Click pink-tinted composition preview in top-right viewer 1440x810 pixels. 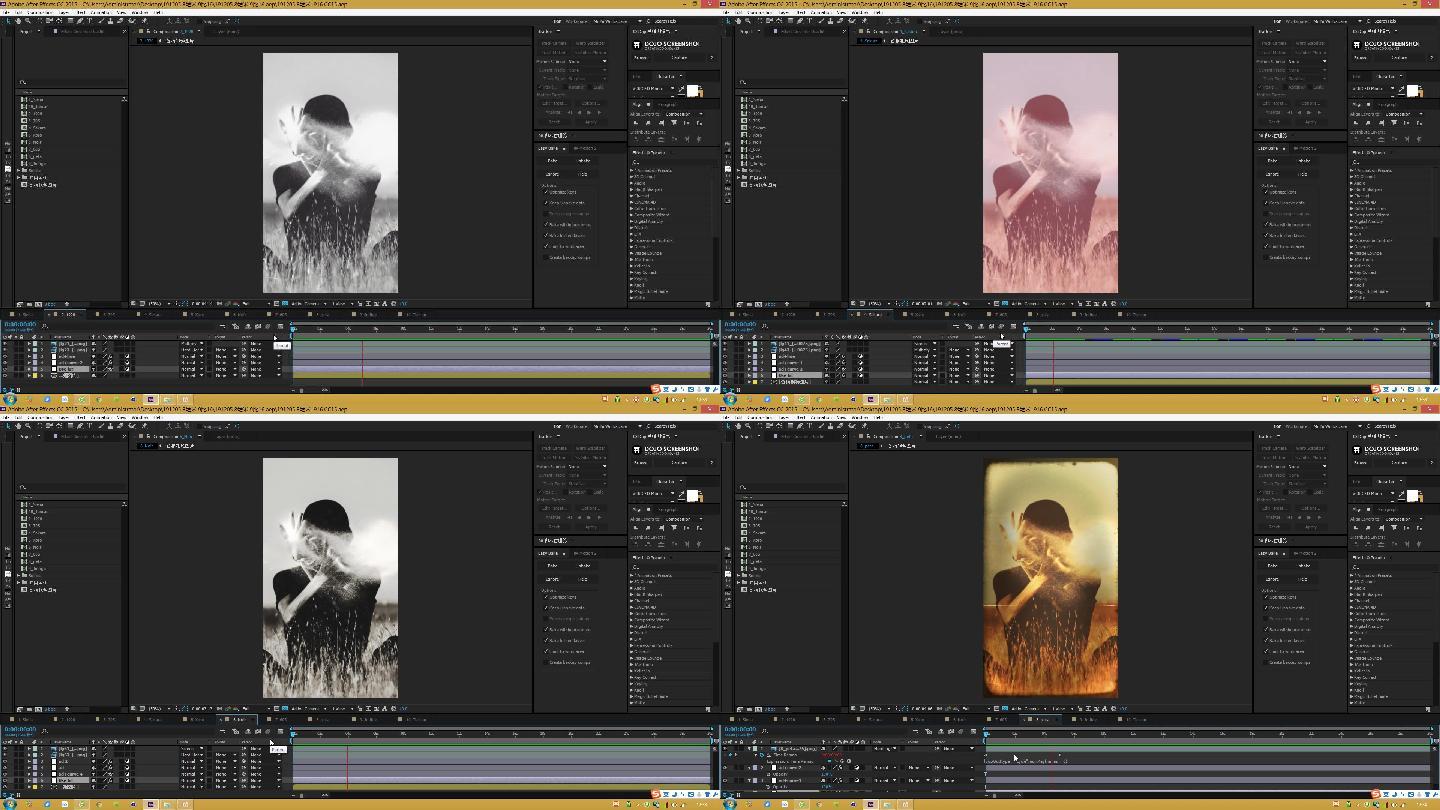point(1050,173)
